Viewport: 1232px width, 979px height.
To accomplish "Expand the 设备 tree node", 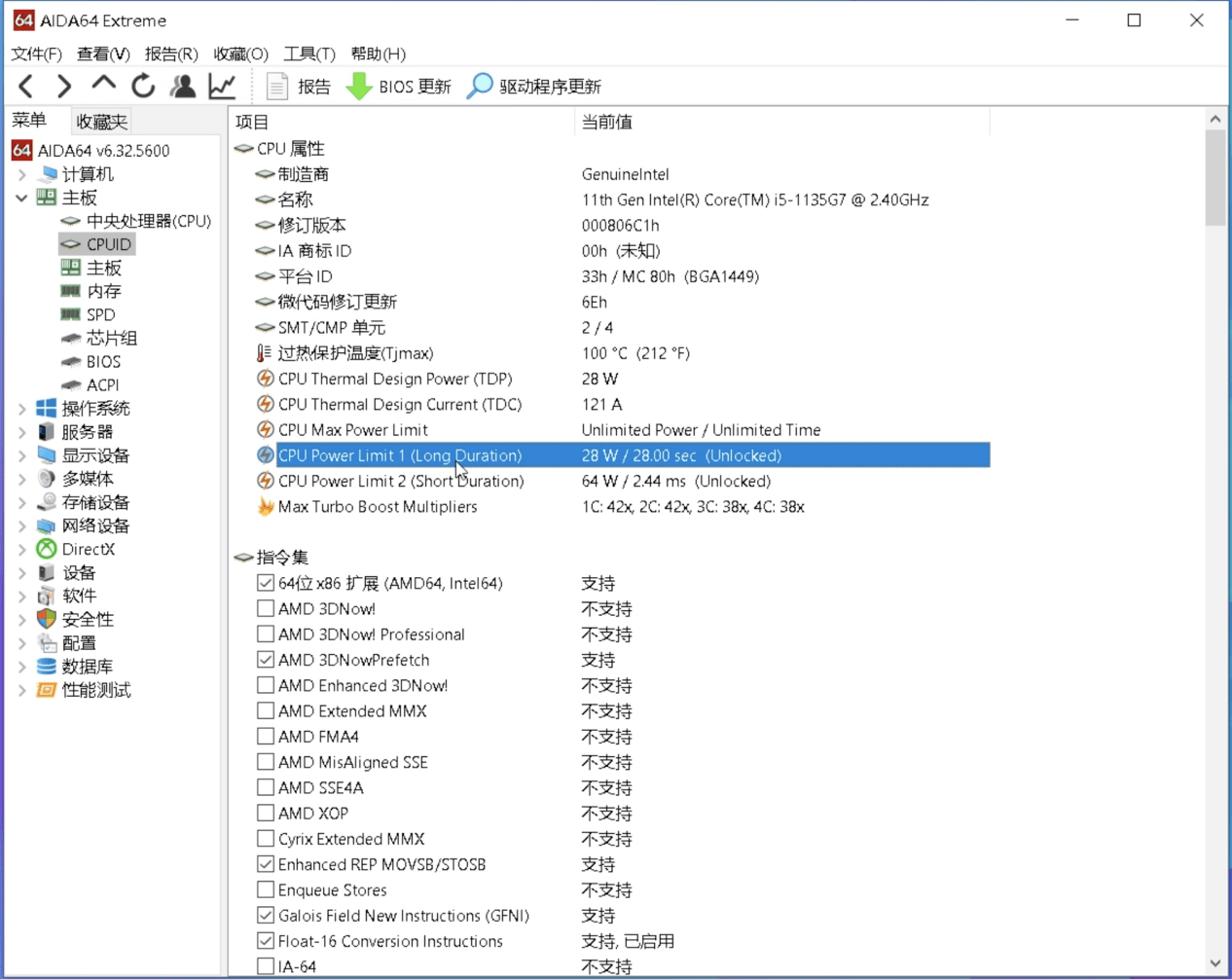I will (22, 573).
